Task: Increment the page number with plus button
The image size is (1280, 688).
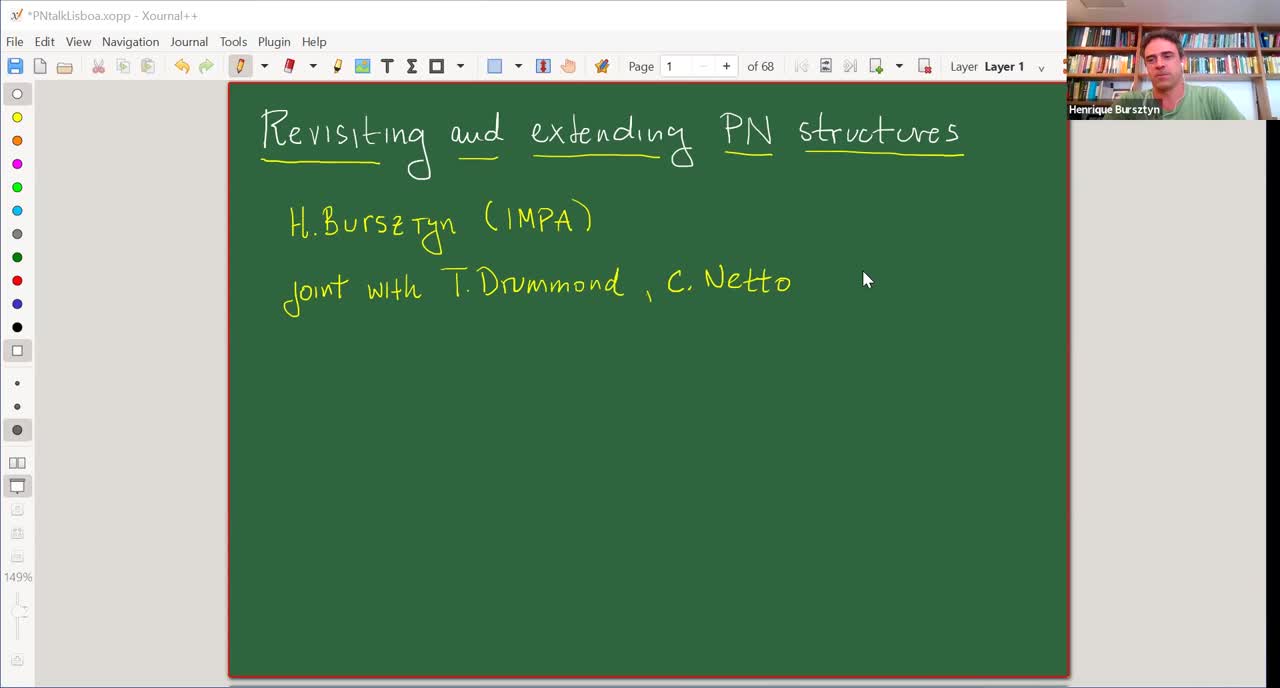Action: (x=727, y=65)
